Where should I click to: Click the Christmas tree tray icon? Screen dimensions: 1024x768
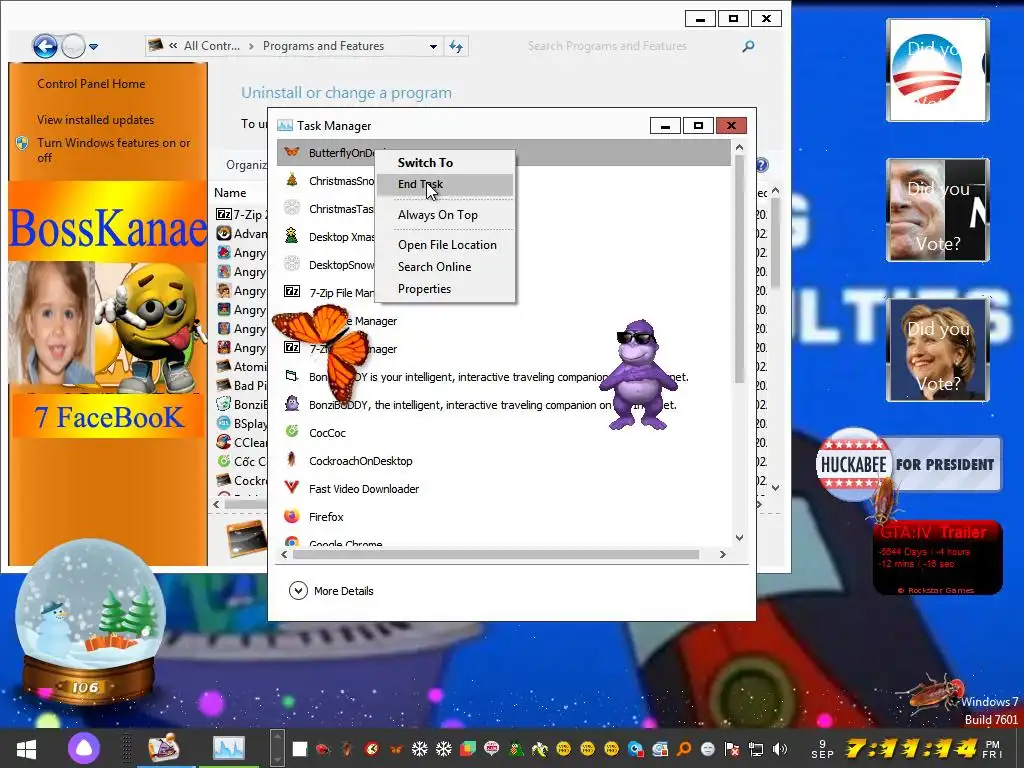coord(516,749)
